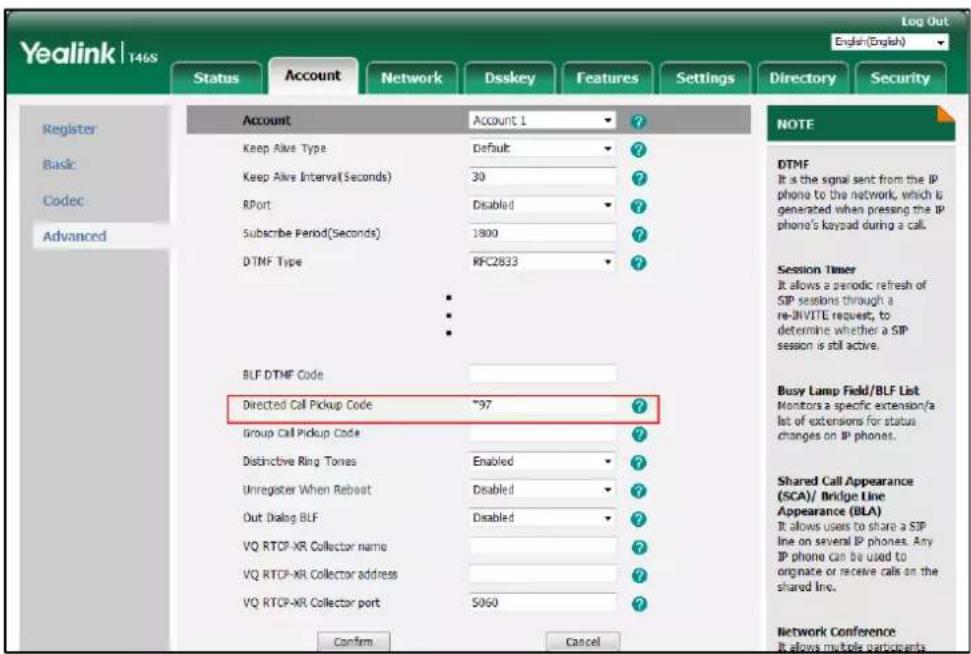Click help icon for DTMF Type
Image resolution: width=971 pixels, height=654 pixels.
638,263
